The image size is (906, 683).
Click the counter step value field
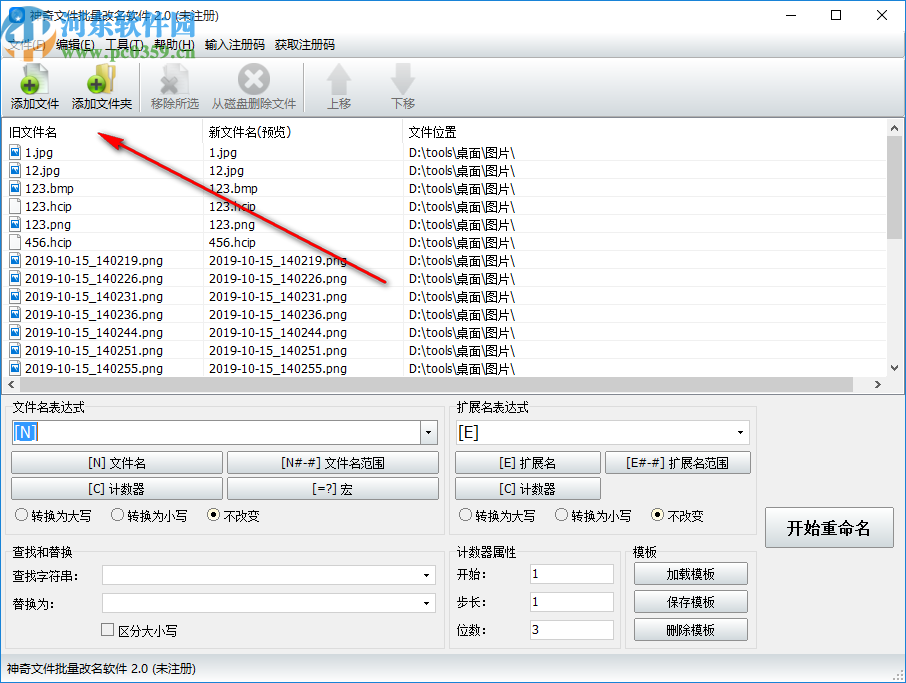click(x=572, y=602)
